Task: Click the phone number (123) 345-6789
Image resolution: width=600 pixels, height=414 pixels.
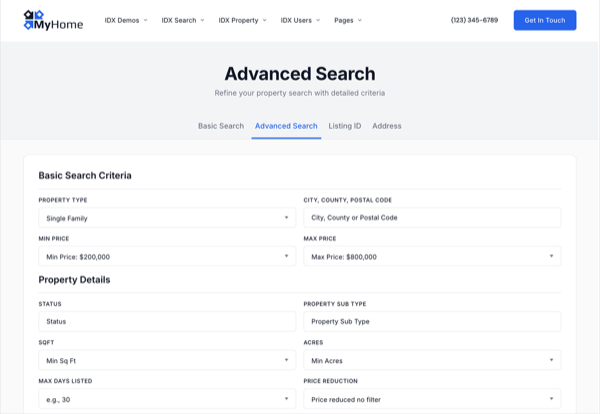Action: coord(474,20)
